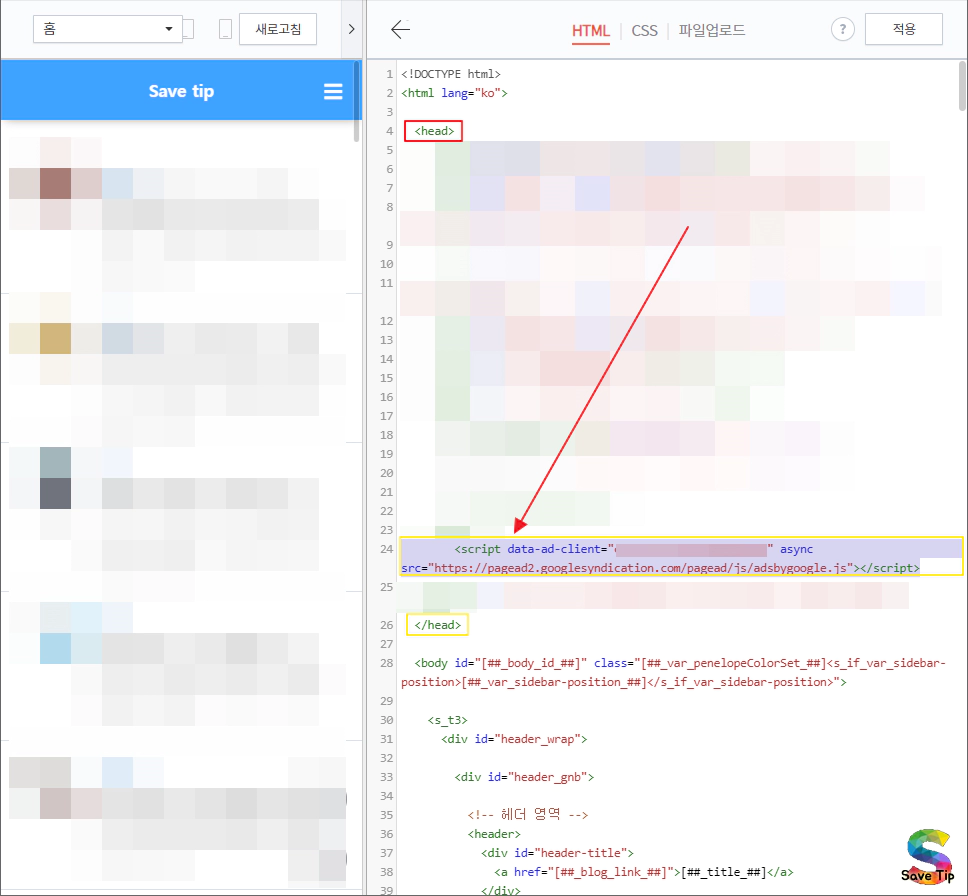Screen dimensions: 968x896
Task: Click the <html lang="ko"> line
Action: click(454, 93)
